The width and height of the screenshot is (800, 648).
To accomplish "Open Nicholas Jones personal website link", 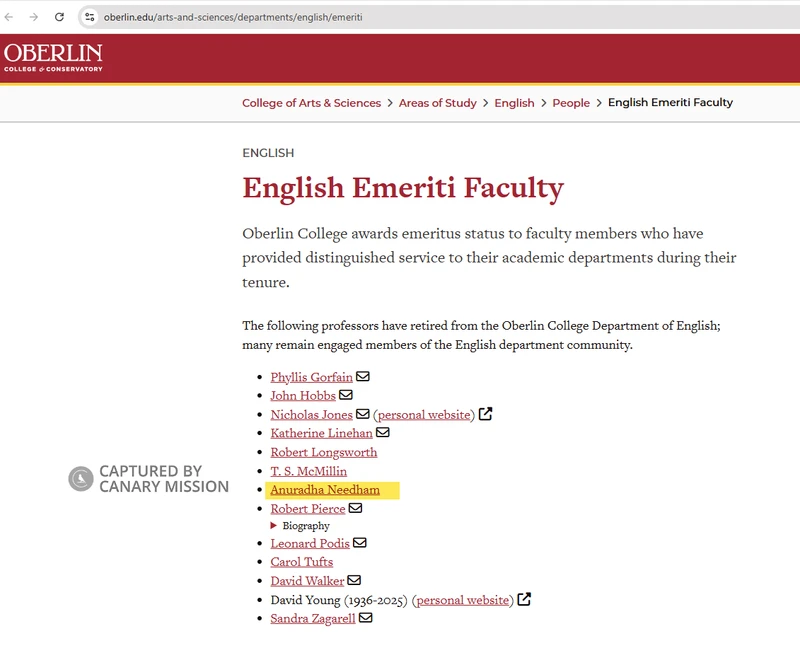I will point(424,414).
